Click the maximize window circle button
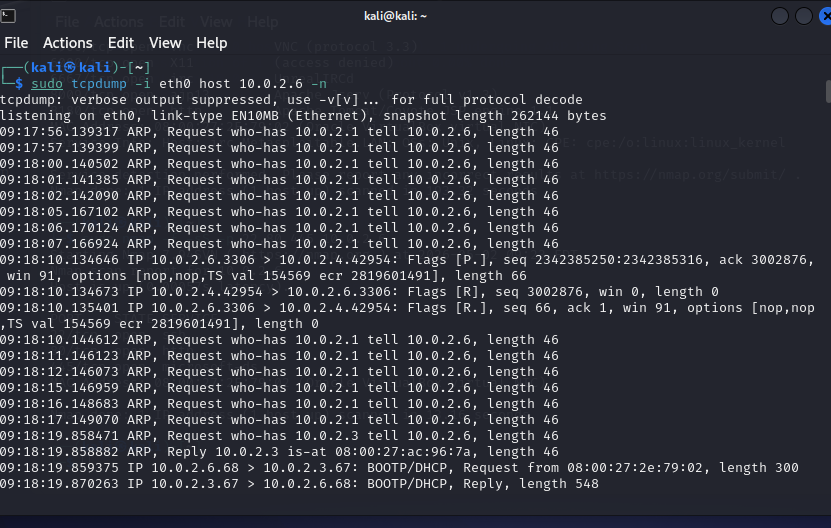 click(803, 16)
